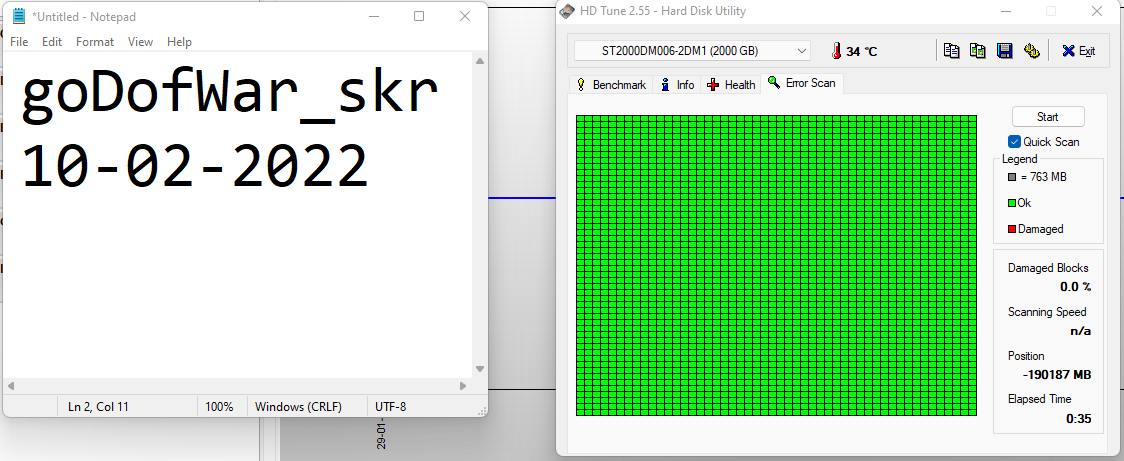Click the copy info icon in HD Tune toolbar
The image size is (1124, 461).
pyautogui.click(x=951, y=51)
